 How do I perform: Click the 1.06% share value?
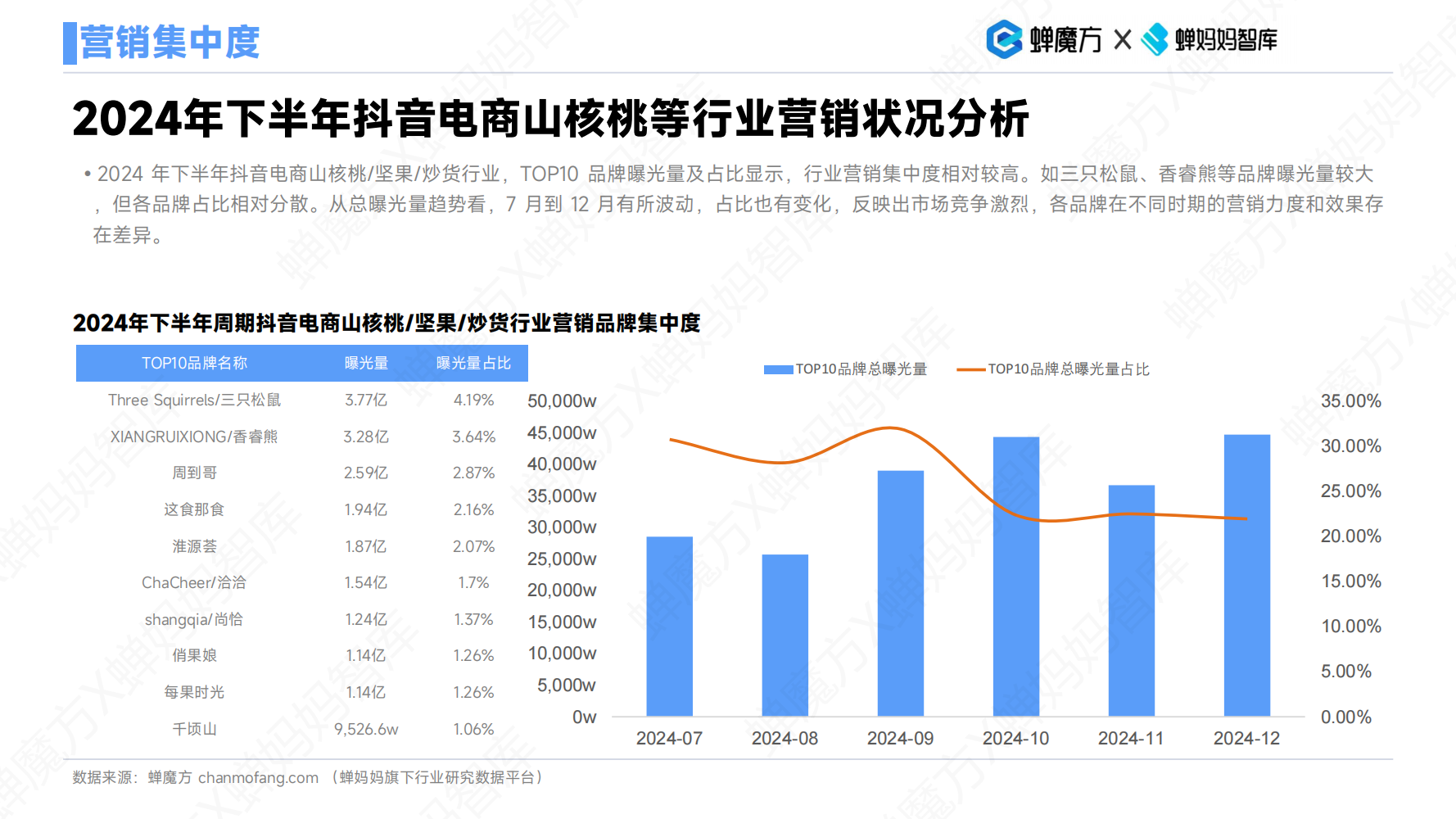point(473,729)
